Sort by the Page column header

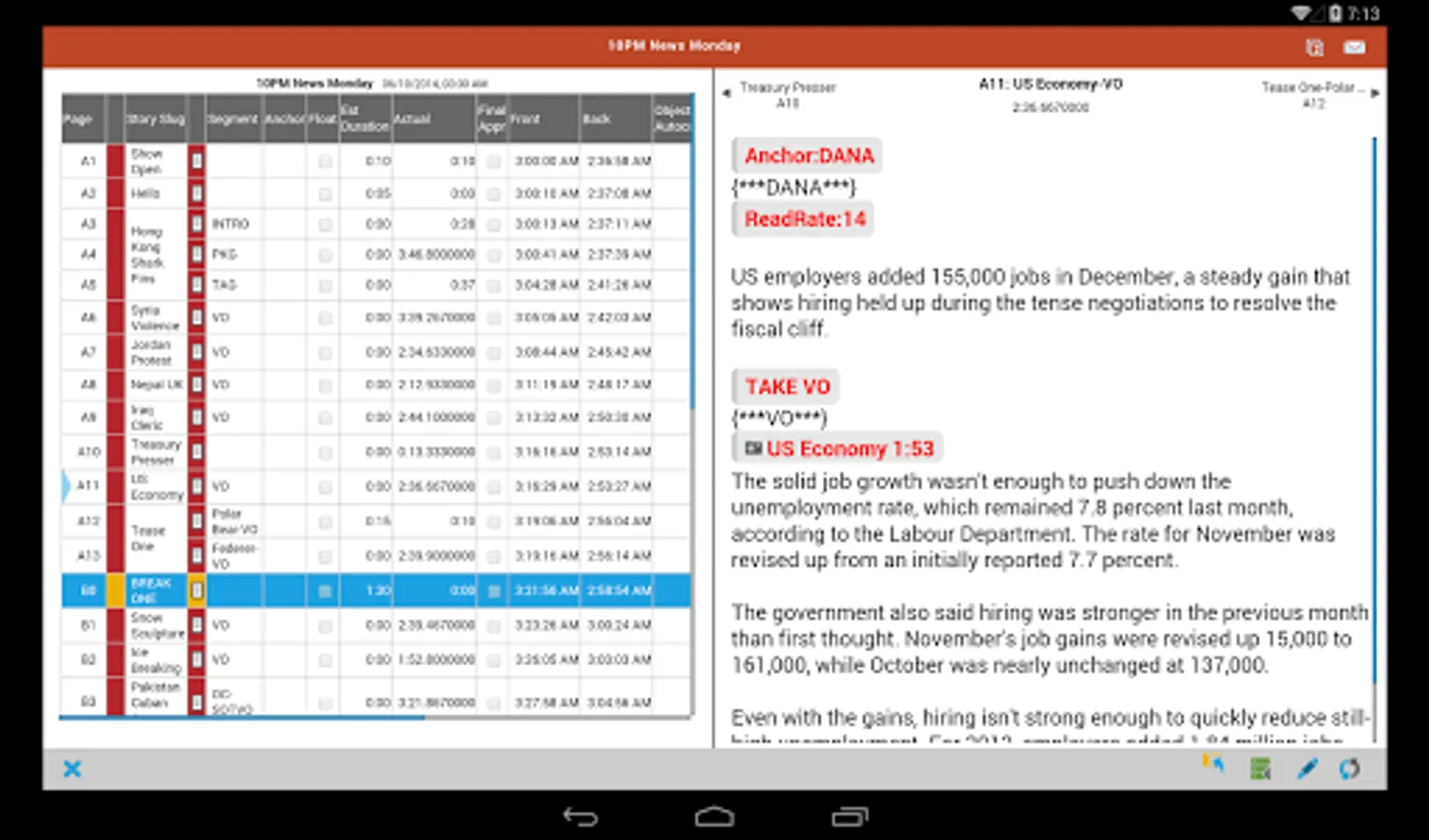[x=83, y=119]
